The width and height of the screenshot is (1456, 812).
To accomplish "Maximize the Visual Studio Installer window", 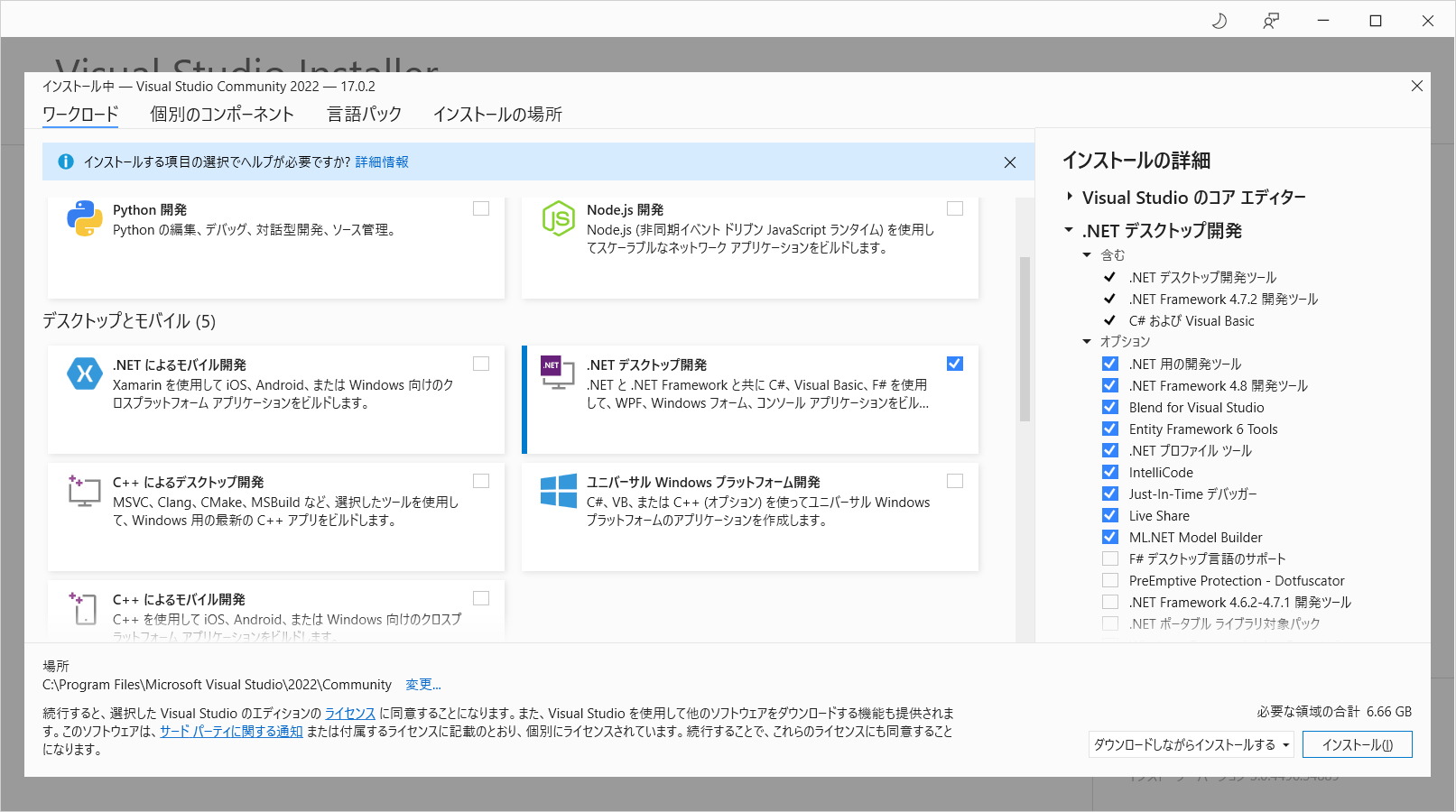I will click(1376, 21).
